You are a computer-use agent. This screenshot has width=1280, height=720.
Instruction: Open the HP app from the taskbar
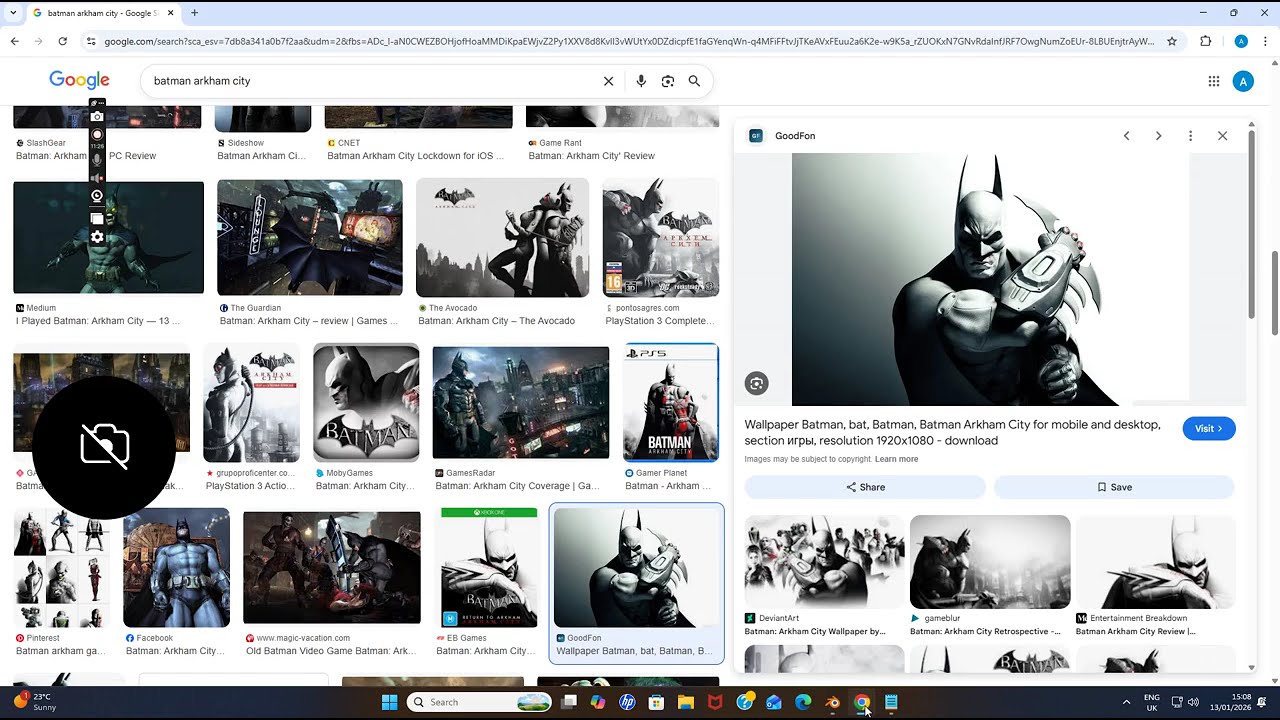coord(627,702)
